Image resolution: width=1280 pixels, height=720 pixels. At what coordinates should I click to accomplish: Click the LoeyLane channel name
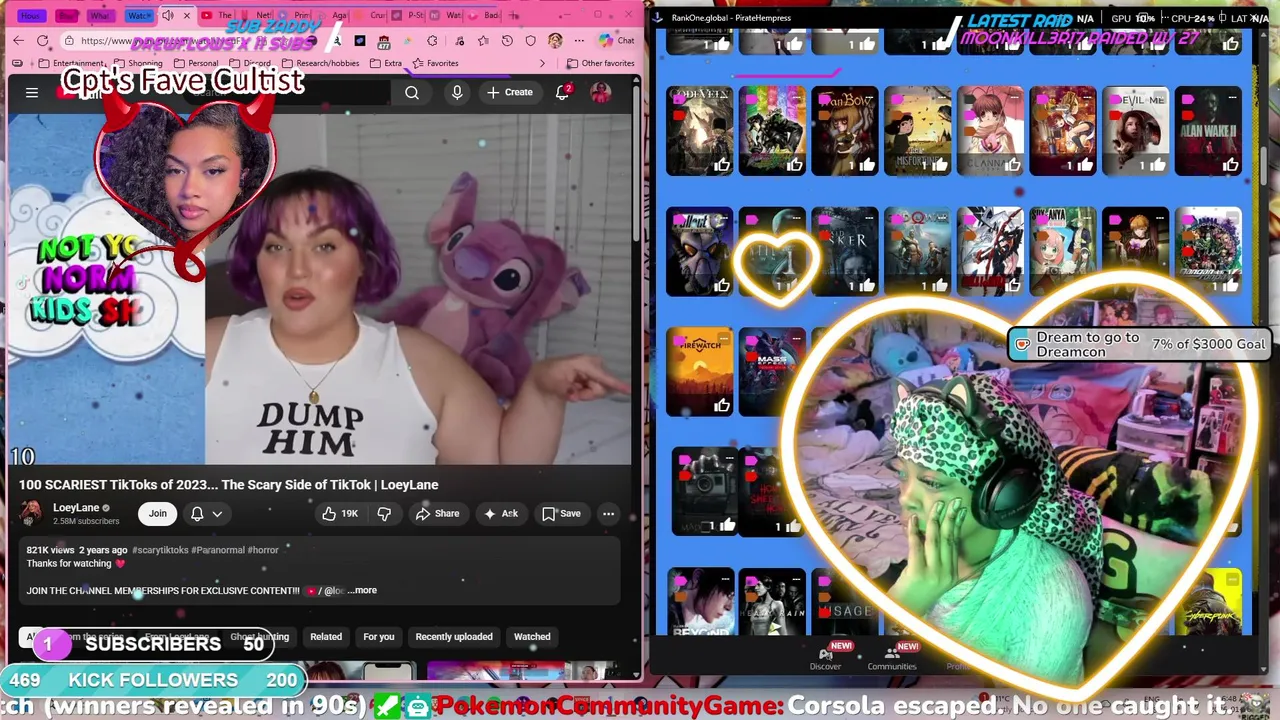pos(76,508)
